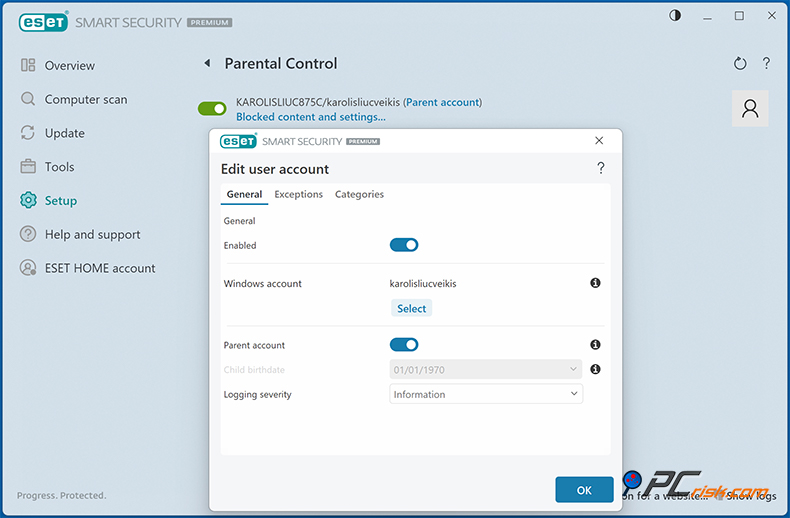Open the Logging severity dropdown
The image size is (790, 518).
486,395
